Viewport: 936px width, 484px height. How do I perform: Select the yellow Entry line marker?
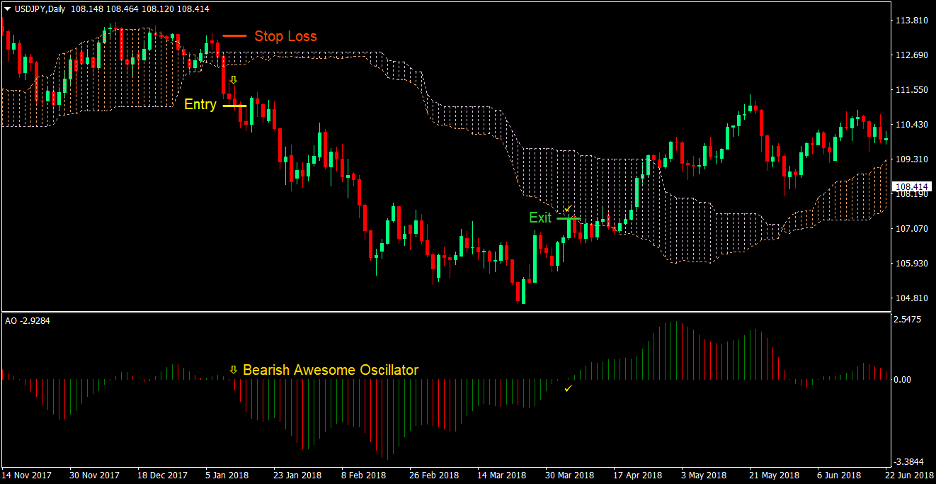point(235,106)
